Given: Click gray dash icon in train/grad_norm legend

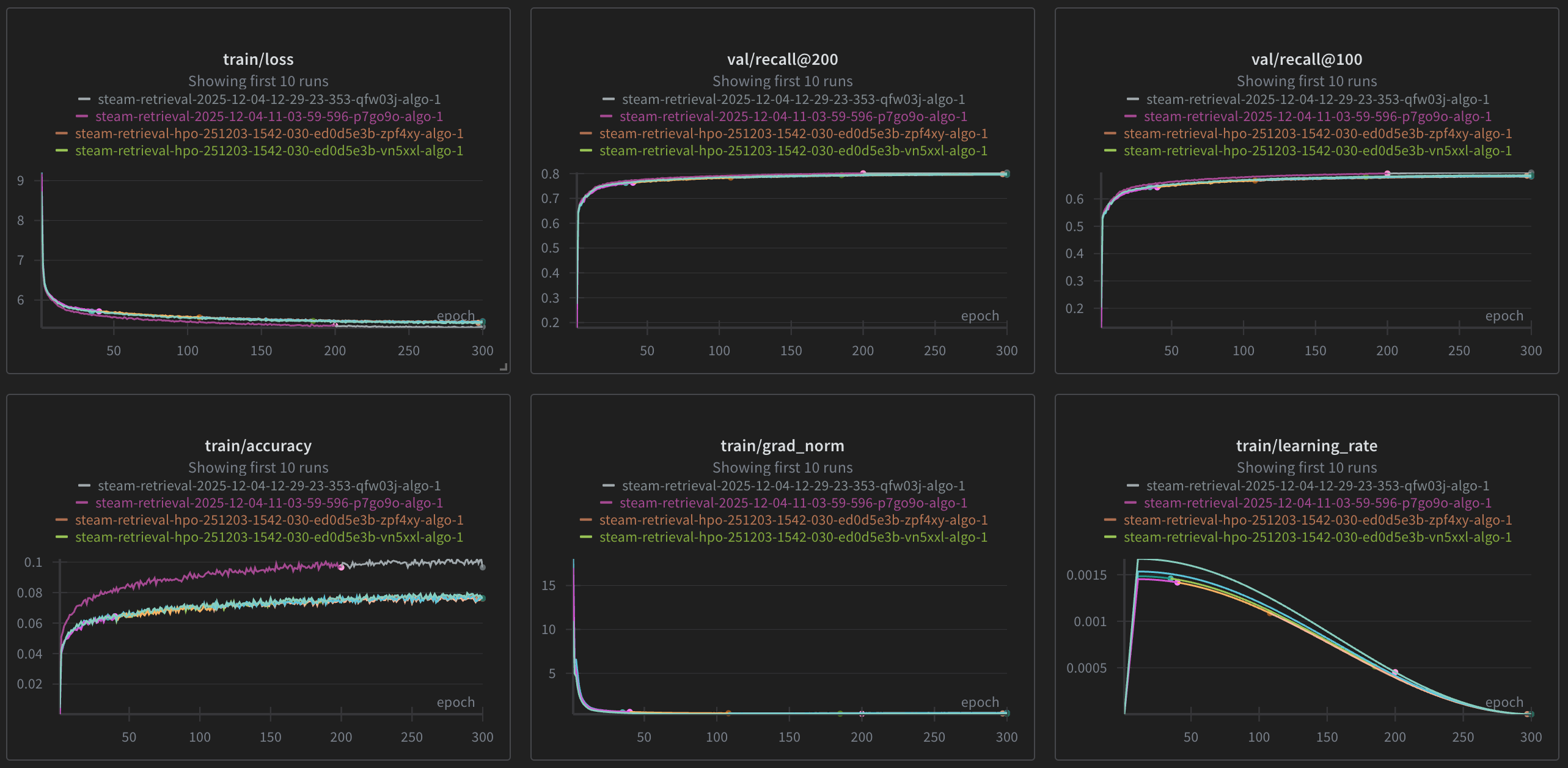Looking at the screenshot, I should click(610, 486).
